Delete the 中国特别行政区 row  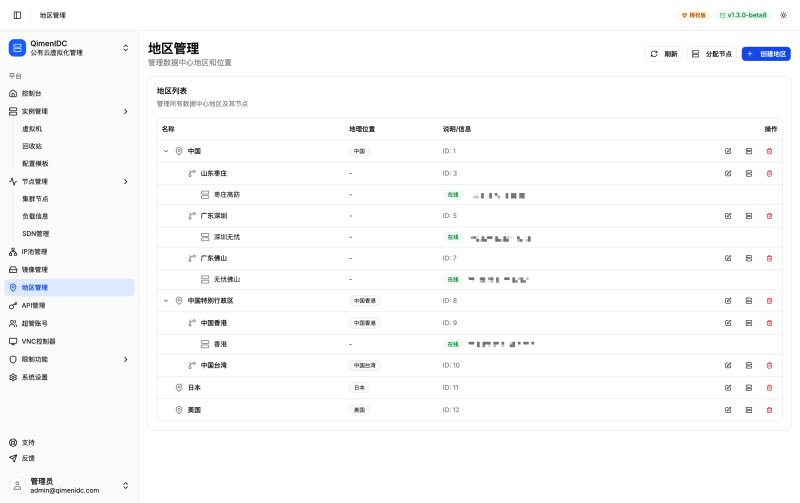(x=769, y=300)
